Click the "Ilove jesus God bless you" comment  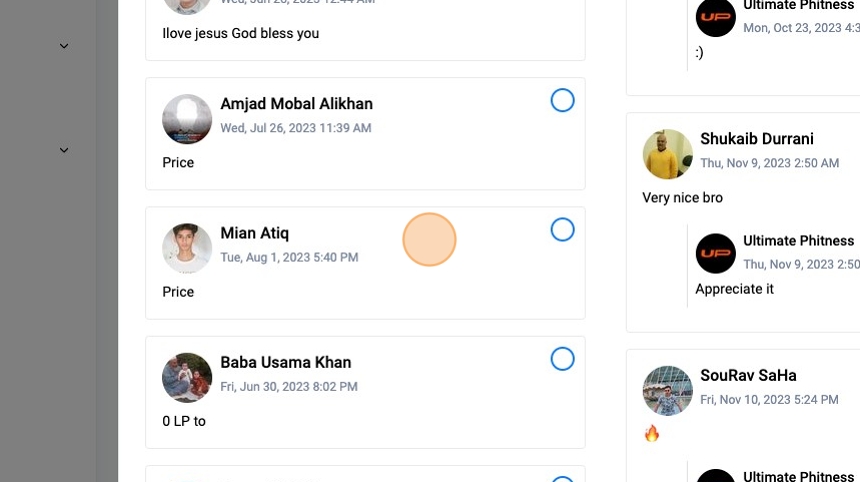(240, 33)
